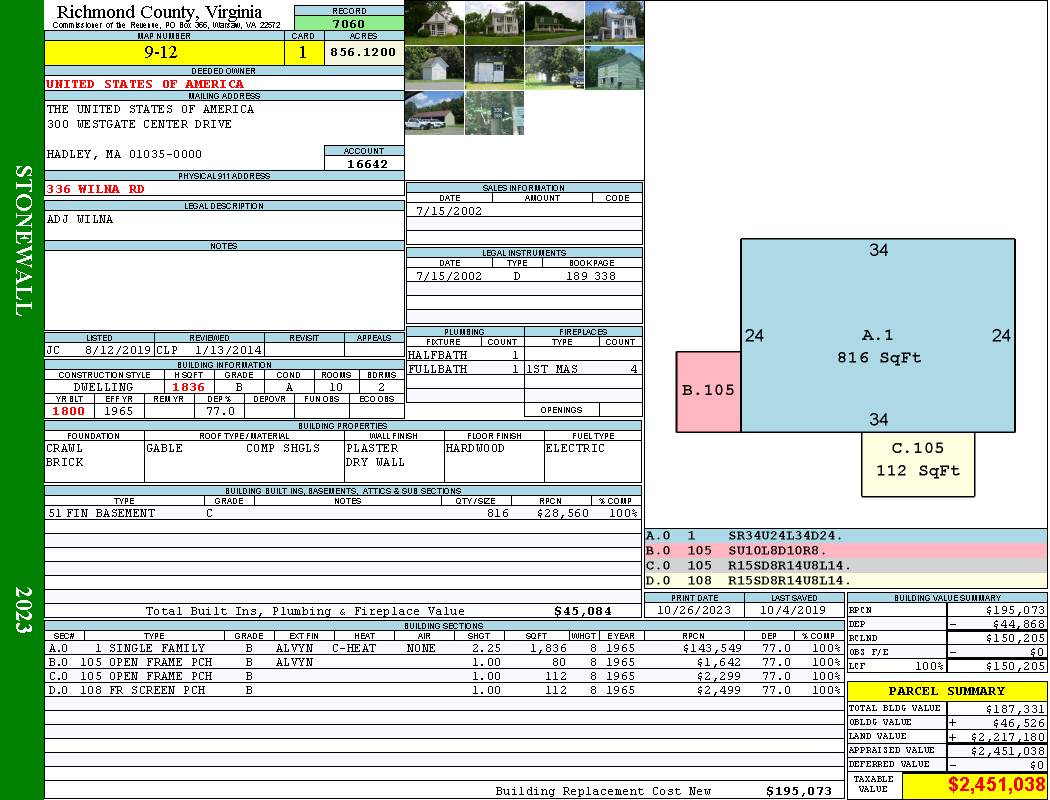This screenshot has width=1050, height=800.
Task: Open the photo of the white two-story columned house behind lawn
Action: click(x=494, y=23)
